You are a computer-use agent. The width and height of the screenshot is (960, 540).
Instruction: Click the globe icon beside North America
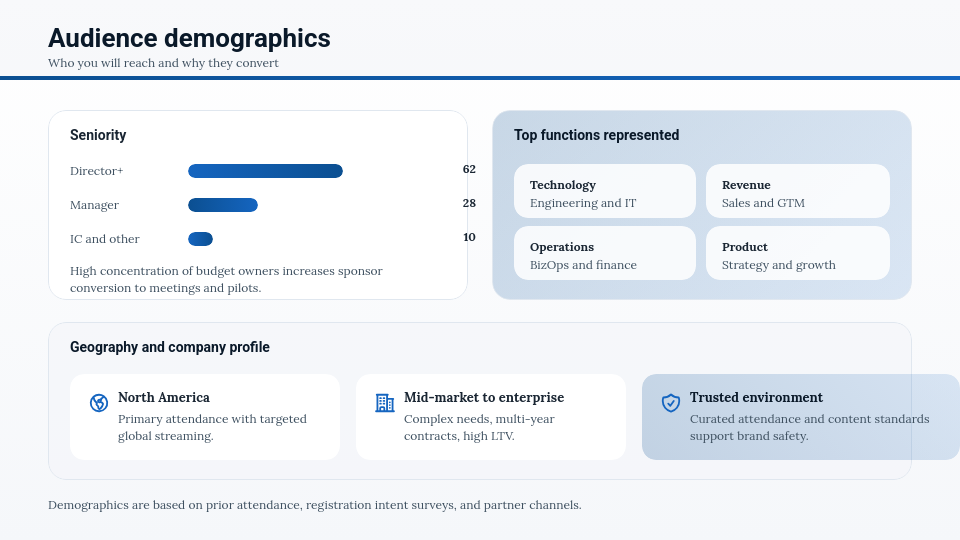(99, 403)
